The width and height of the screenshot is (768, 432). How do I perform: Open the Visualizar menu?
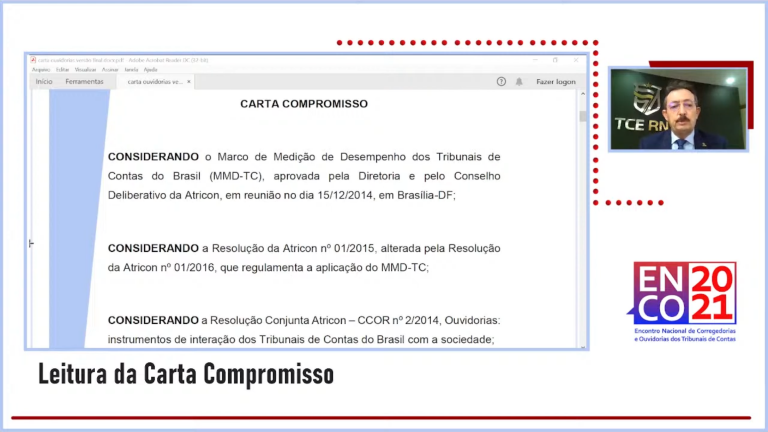click(x=86, y=70)
